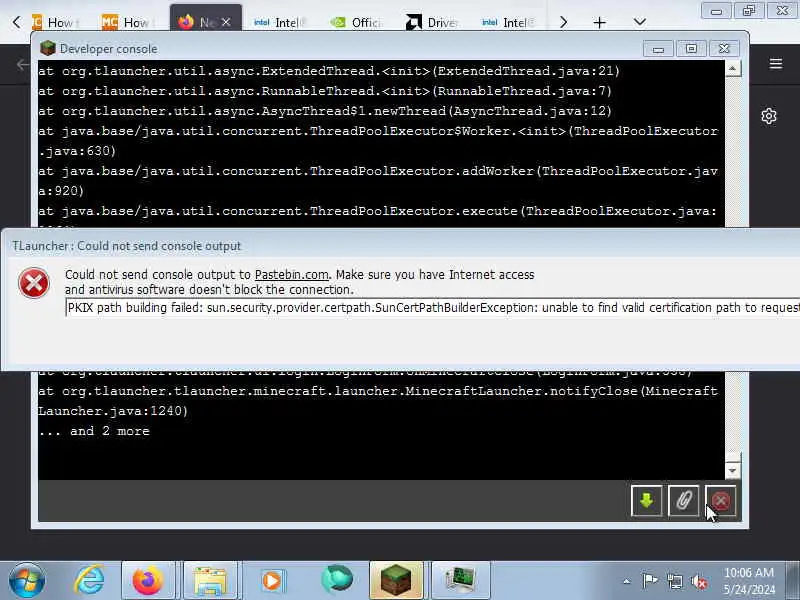Image resolution: width=800 pixels, height=600 pixels.
Task: Click the red X clear console button
Action: pyautogui.click(x=720, y=501)
